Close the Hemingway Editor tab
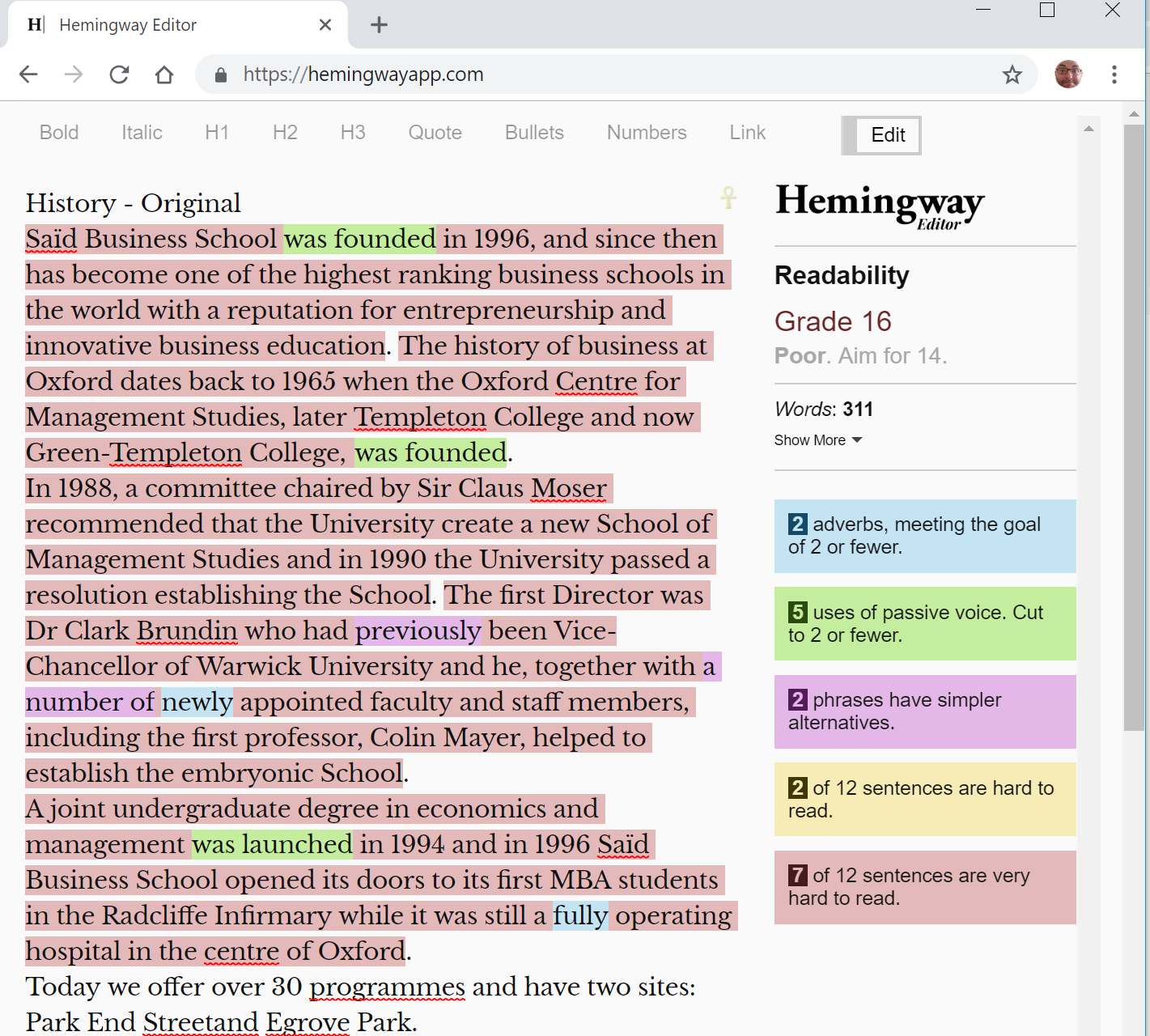This screenshot has height=1036, width=1150. [x=325, y=25]
